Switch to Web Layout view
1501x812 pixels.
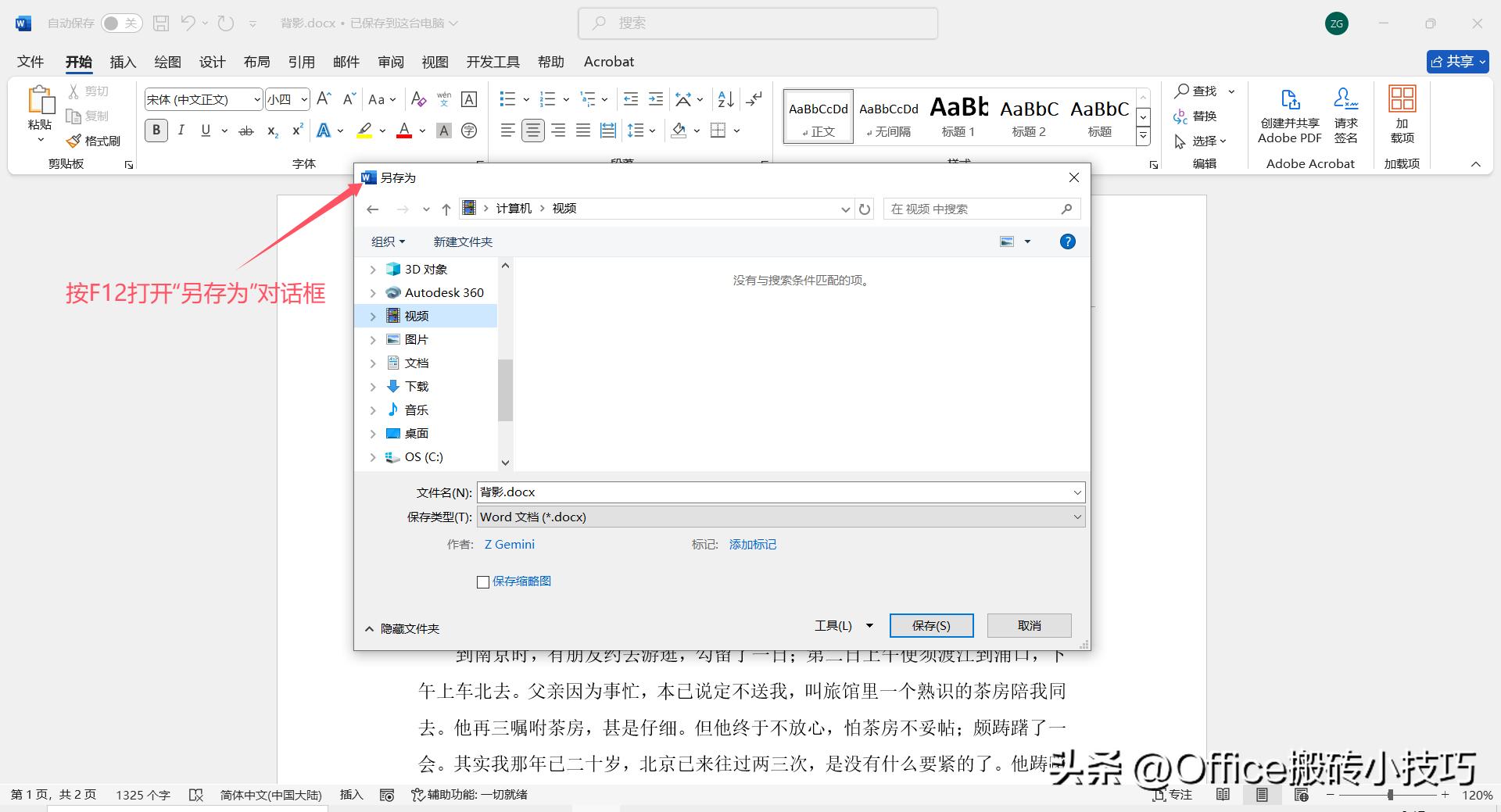point(1302,795)
